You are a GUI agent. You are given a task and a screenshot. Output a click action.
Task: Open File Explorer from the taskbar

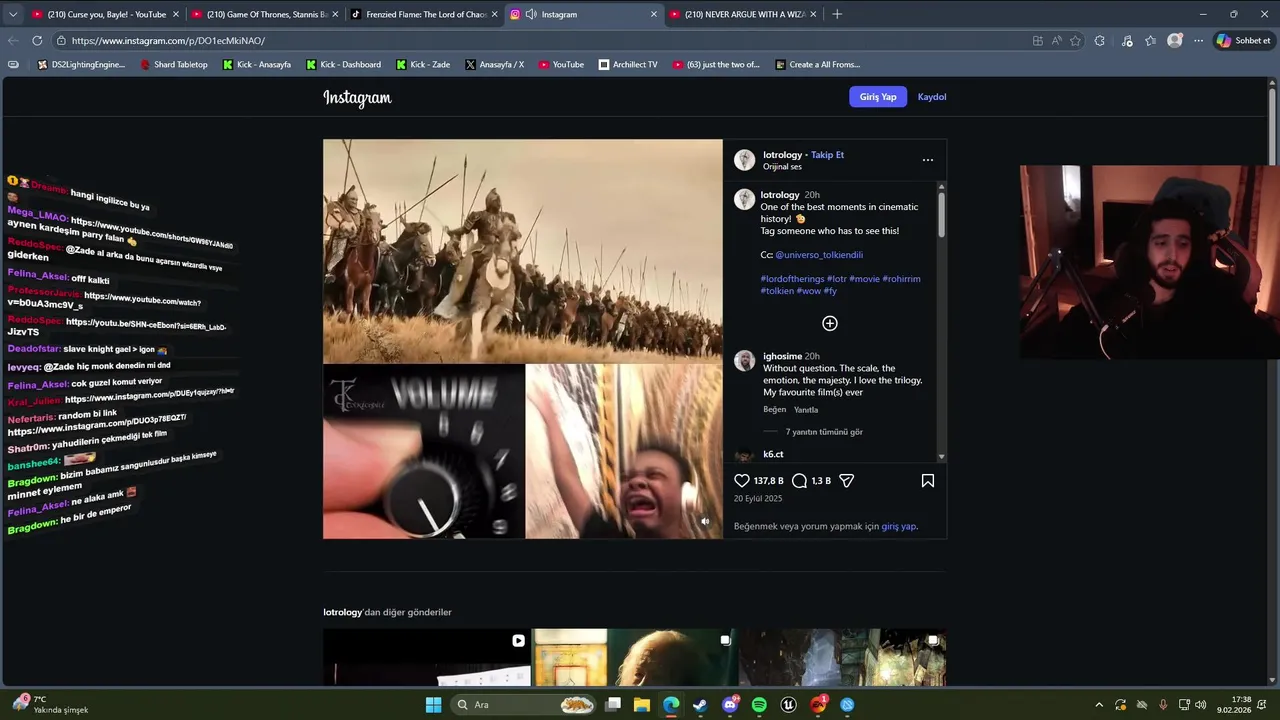tap(642, 705)
